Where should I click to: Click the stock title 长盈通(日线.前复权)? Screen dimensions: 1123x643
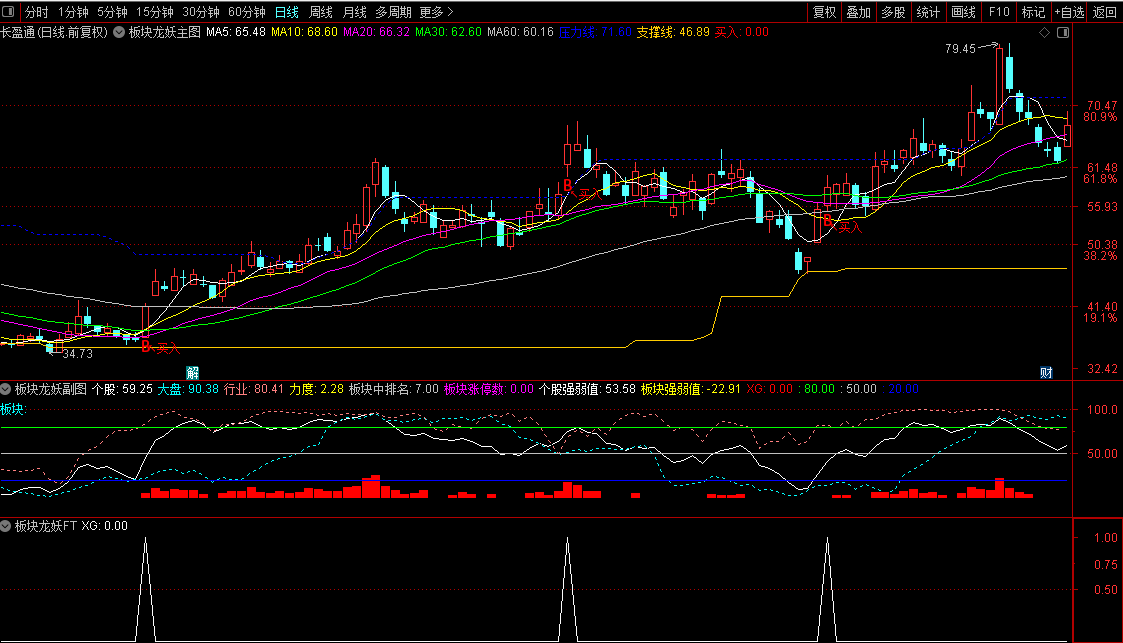[54, 32]
